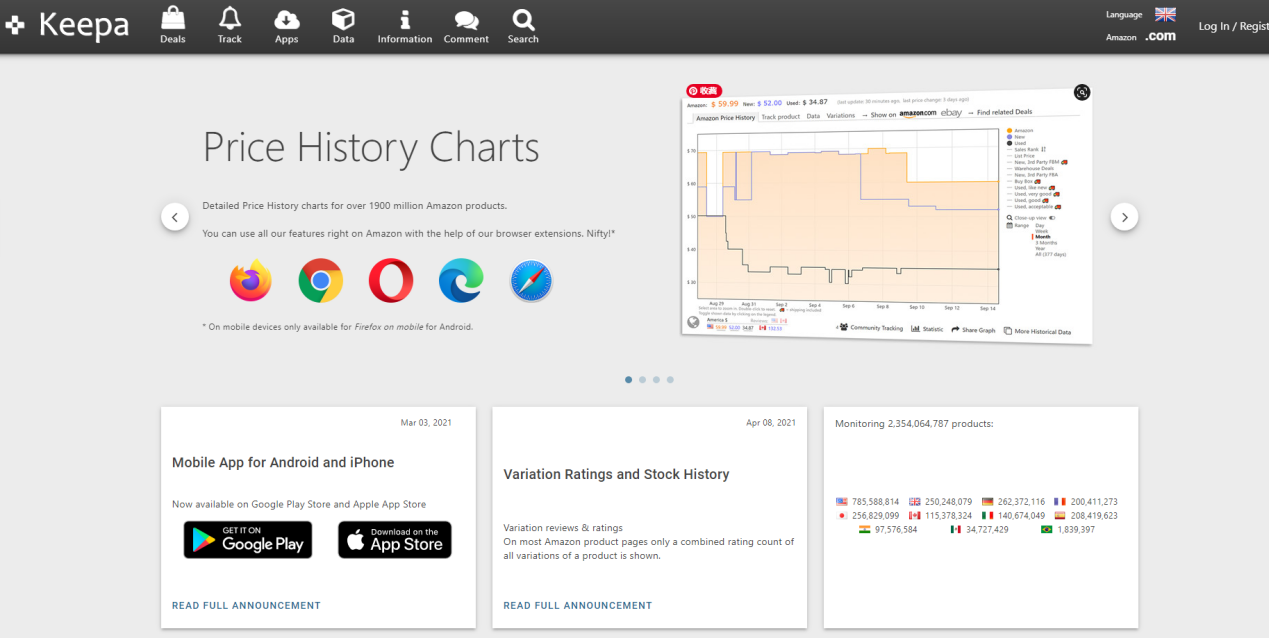Choose the Opera browser extension icon
1269x638 pixels.
(391, 281)
